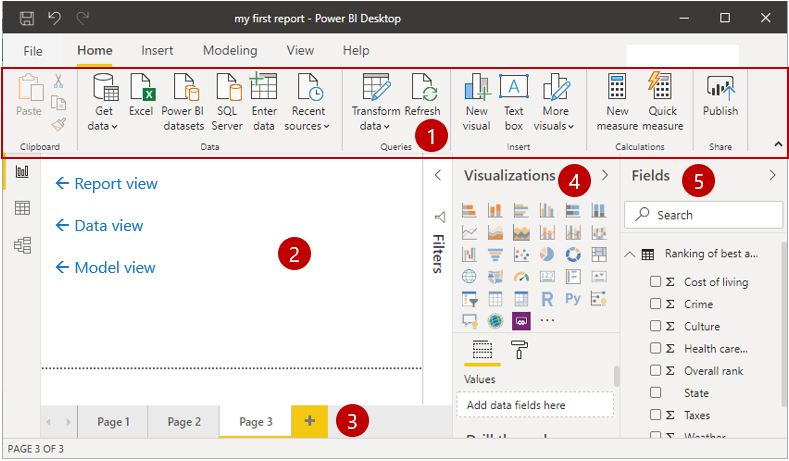Switch to Data view in left sidebar
Viewport: 789px width, 461px height.
(22, 208)
